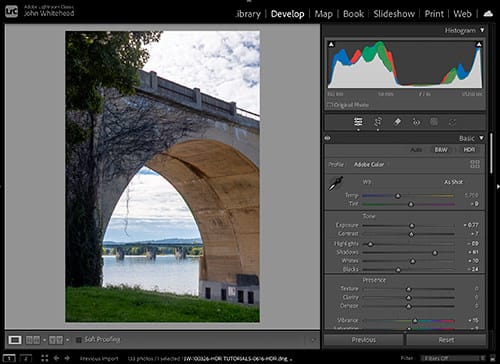Toggle the Basic panel eye visibility

328,138
